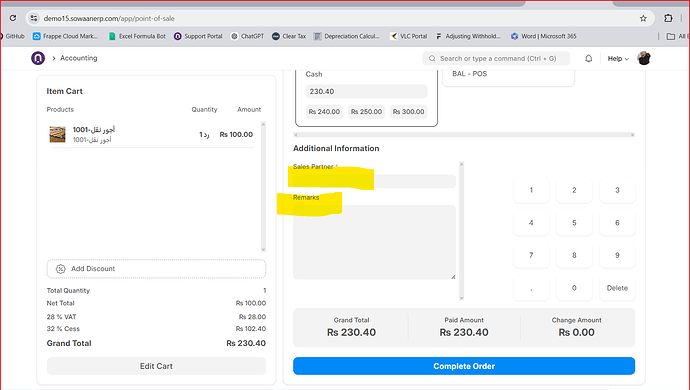Tap the numpad Delete key

click(x=617, y=288)
